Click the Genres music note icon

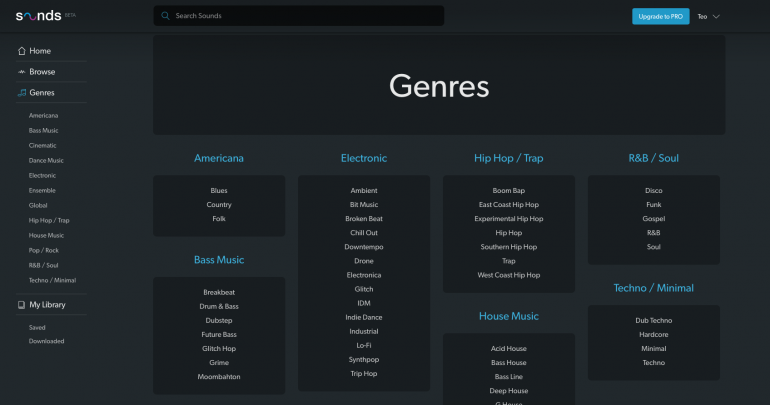(x=22, y=93)
